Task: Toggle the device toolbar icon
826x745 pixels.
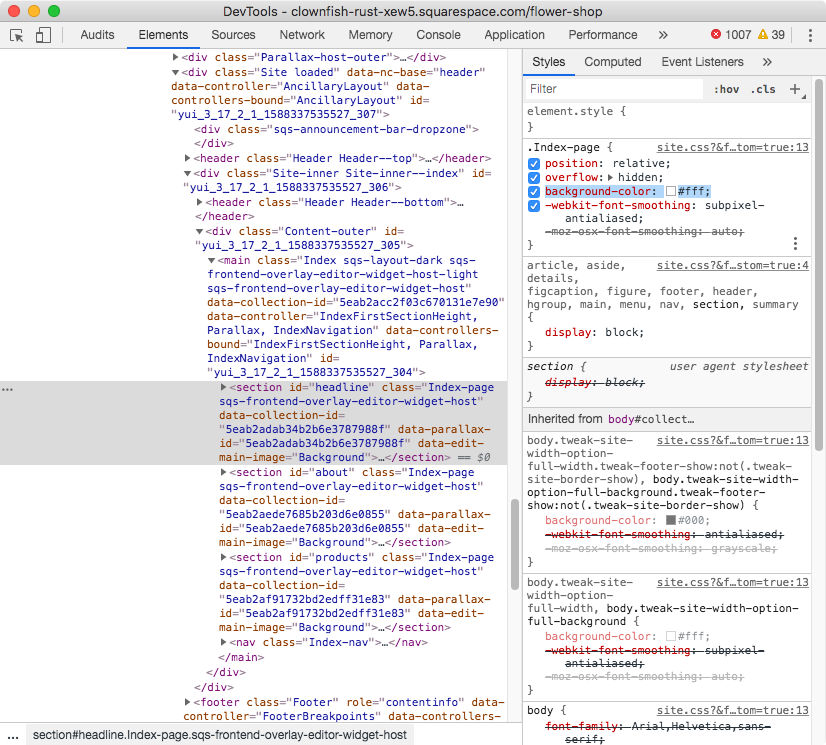Action: (43, 35)
